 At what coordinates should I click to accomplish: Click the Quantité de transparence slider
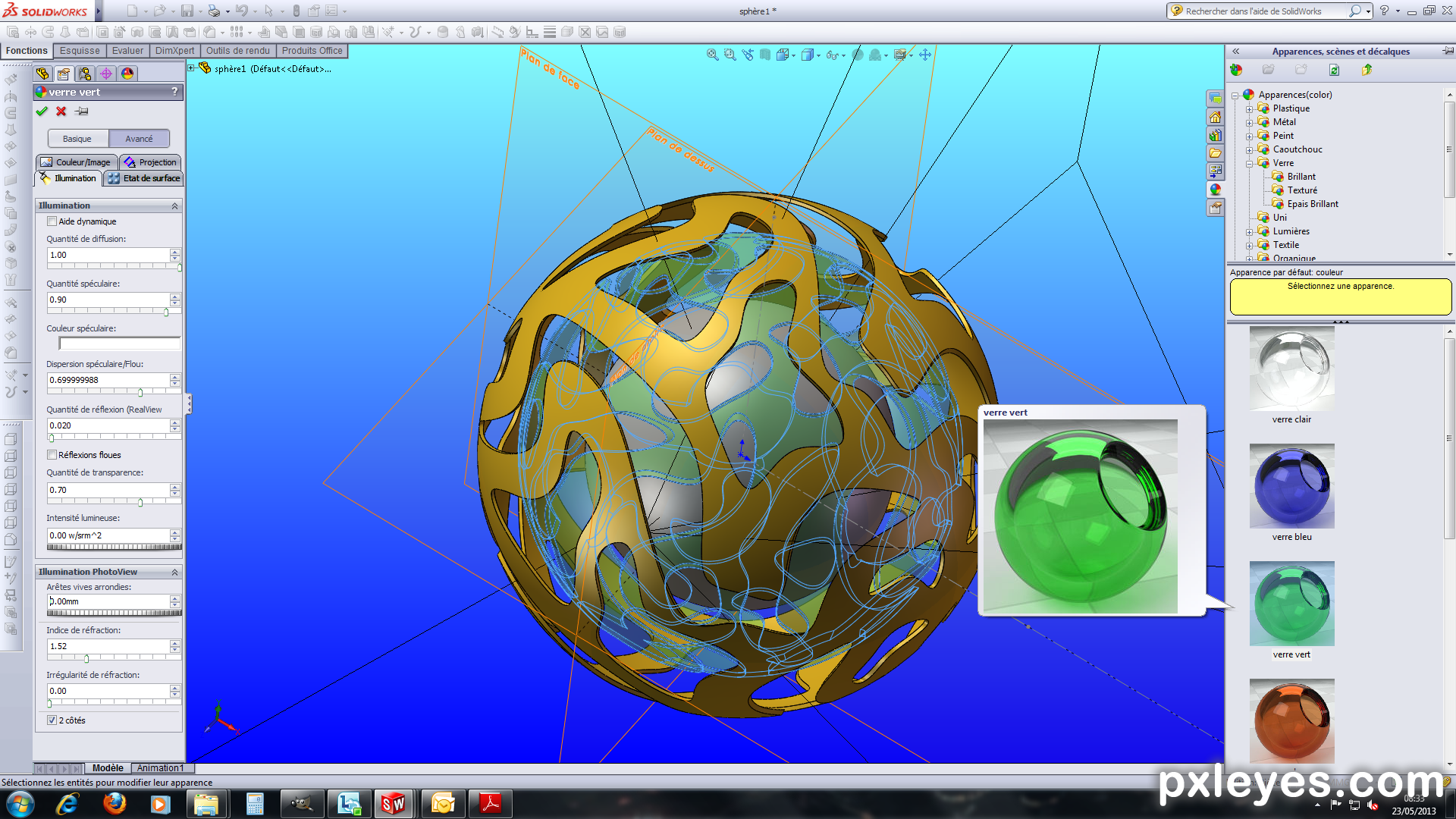click(x=114, y=502)
